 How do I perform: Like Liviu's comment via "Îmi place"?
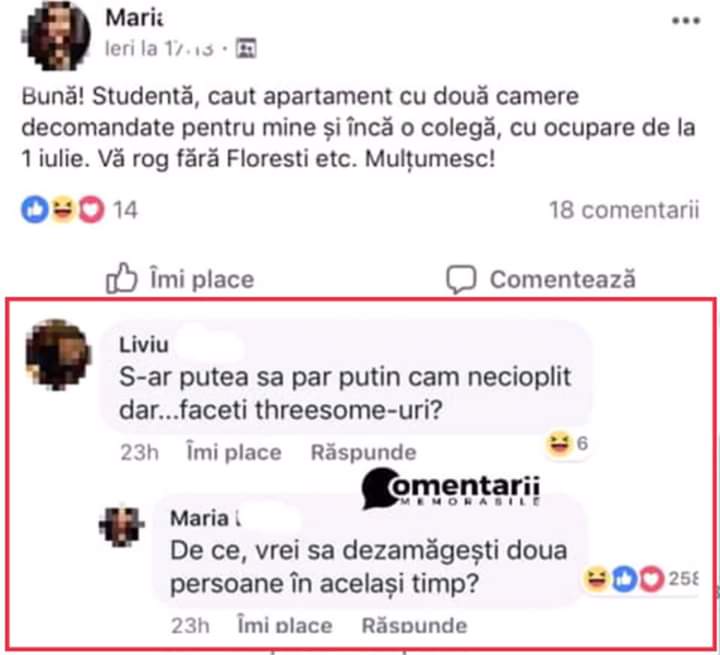(234, 452)
